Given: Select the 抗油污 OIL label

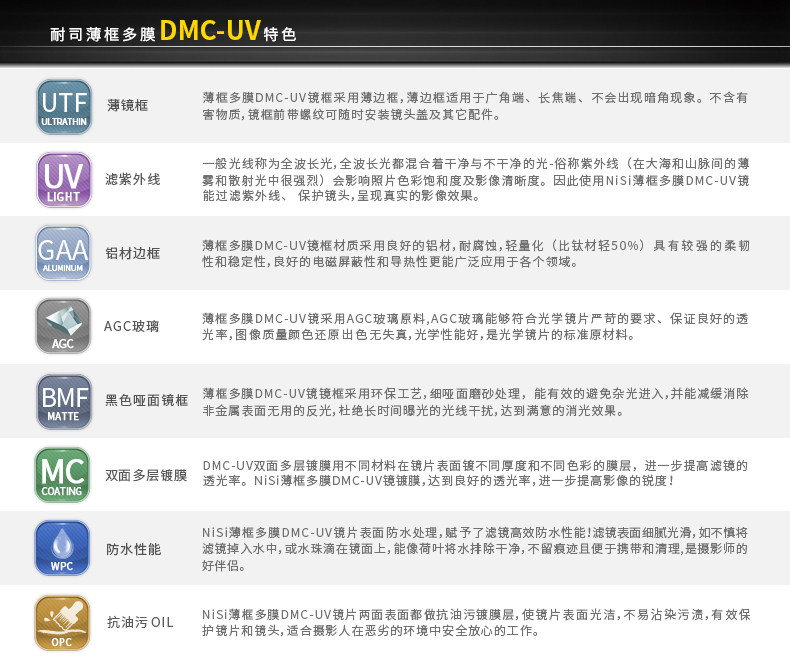Looking at the screenshot, I should coord(140,622).
